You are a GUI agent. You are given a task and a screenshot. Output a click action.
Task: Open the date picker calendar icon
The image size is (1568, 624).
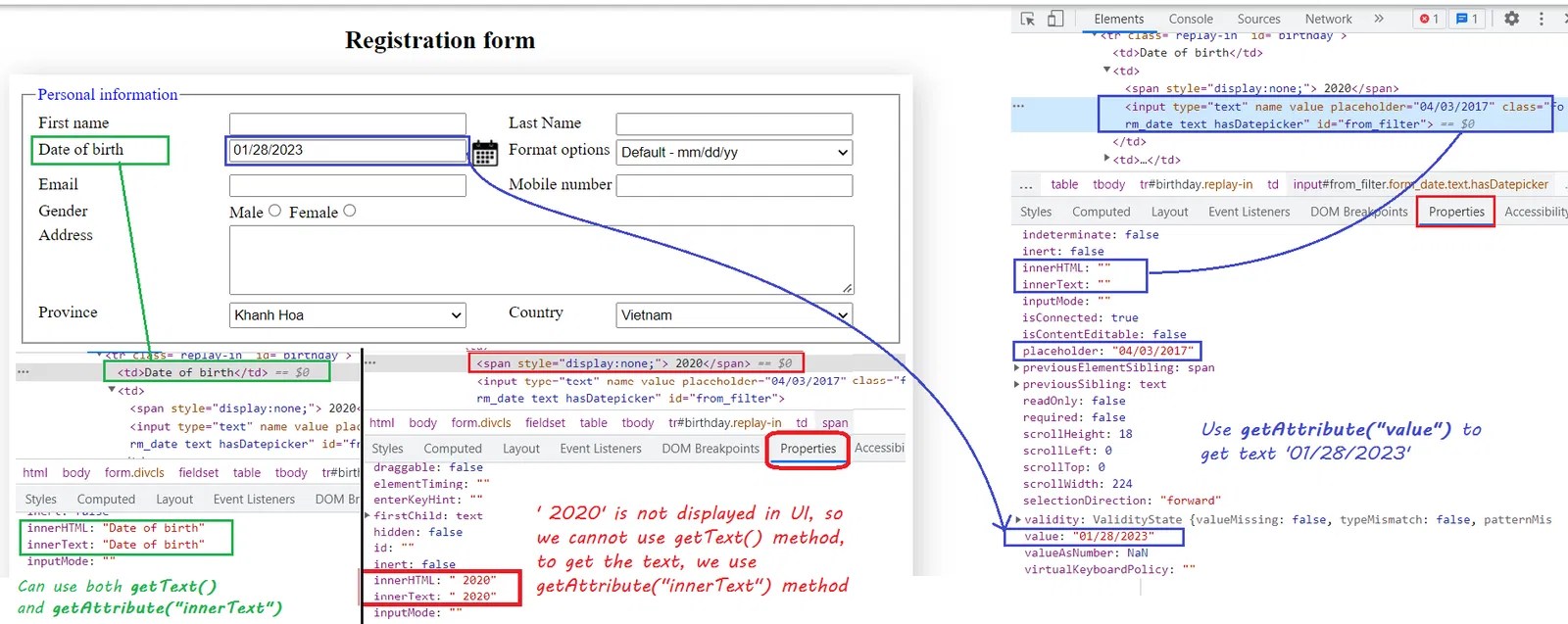pos(484,153)
